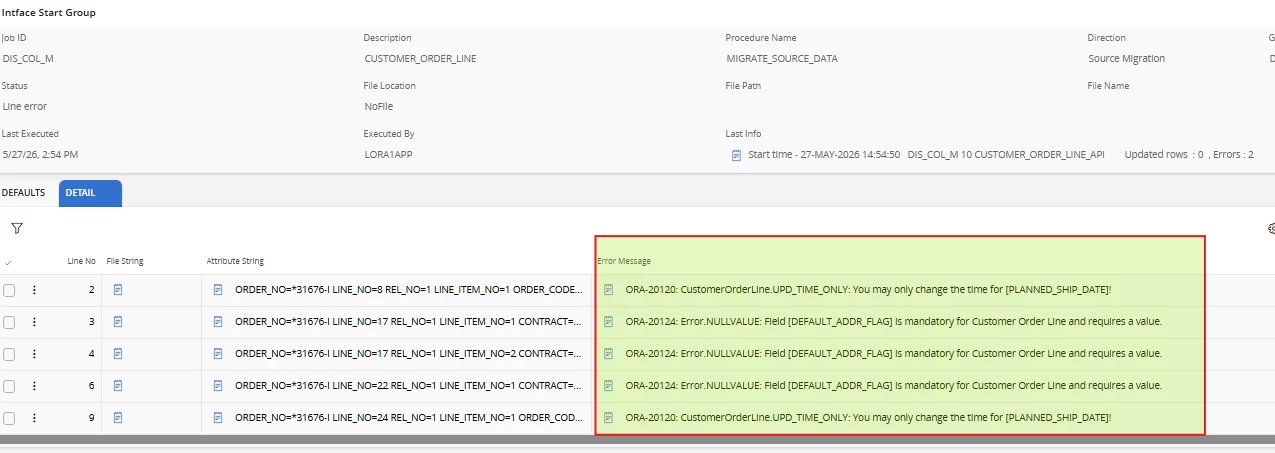Click the horizontal scrollbar below the table
Viewport: 1275px width, 453px height.
point(637,439)
